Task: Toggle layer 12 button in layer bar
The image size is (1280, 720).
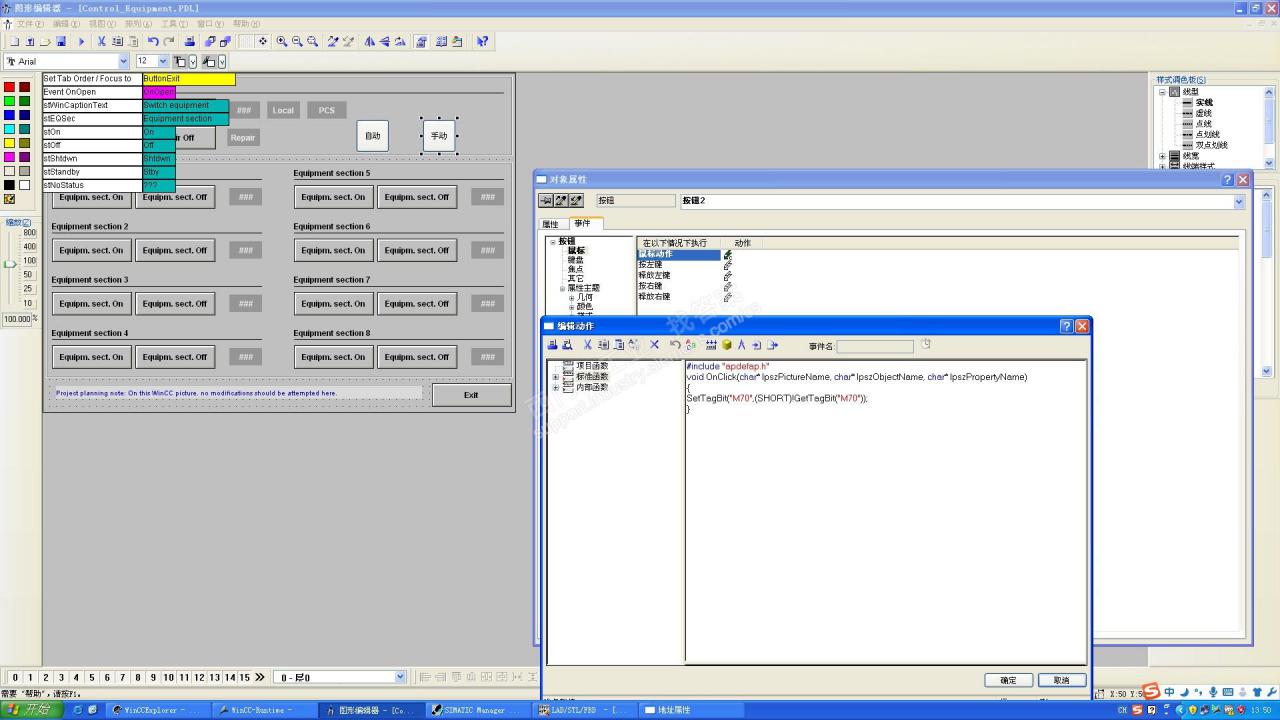Action: tap(199, 677)
